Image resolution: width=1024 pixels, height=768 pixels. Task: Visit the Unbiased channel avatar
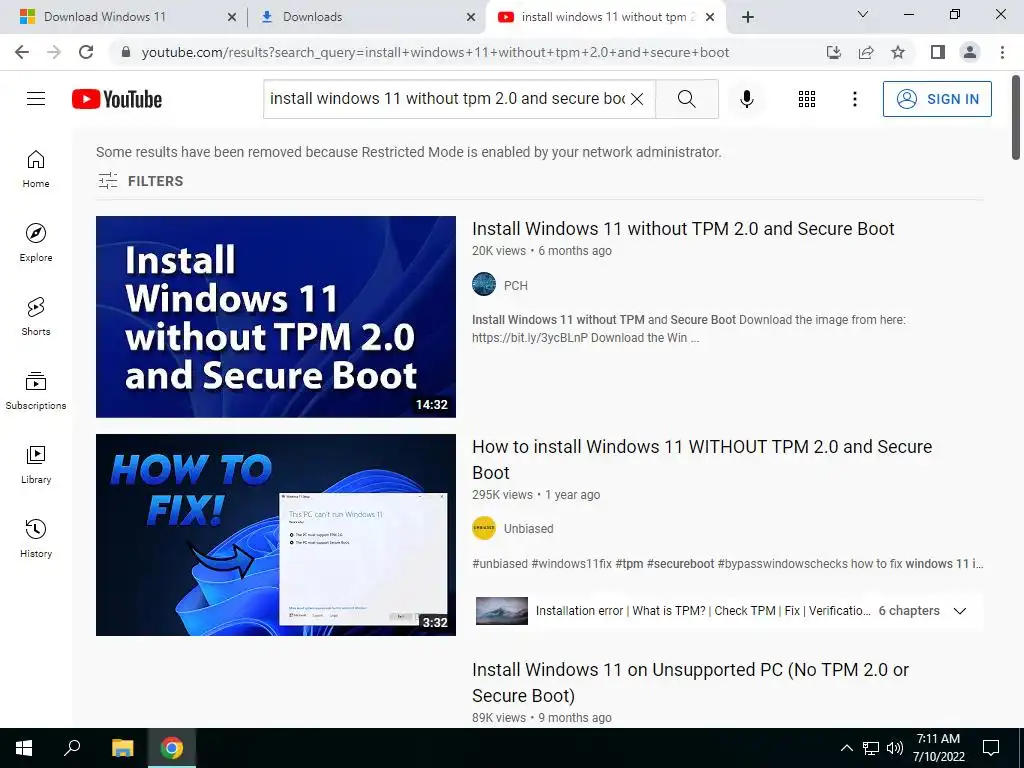(x=484, y=528)
